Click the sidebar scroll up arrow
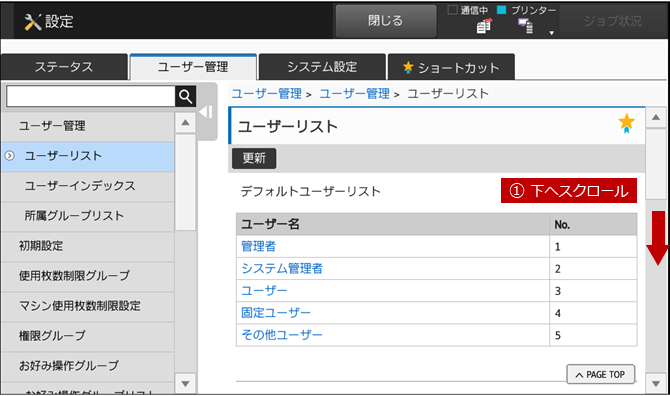Image resolution: width=670 pixels, height=396 pixels. pyautogui.click(x=185, y=123)
